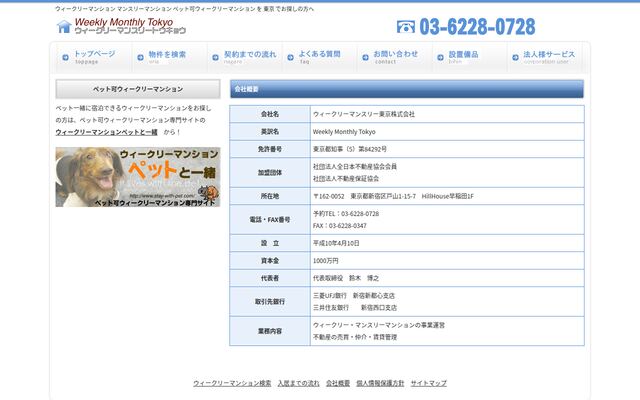Open the 設置備品 menu item
The width and height of the screenshot is (640, 400).
pos(470,58)
